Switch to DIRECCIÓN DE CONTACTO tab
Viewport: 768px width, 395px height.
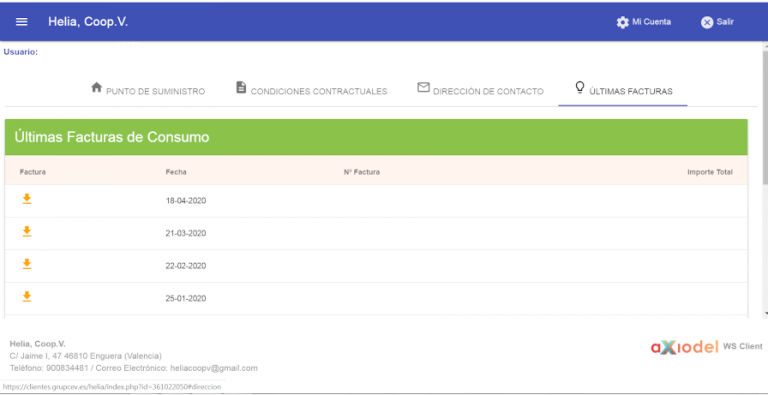point(480,89)
